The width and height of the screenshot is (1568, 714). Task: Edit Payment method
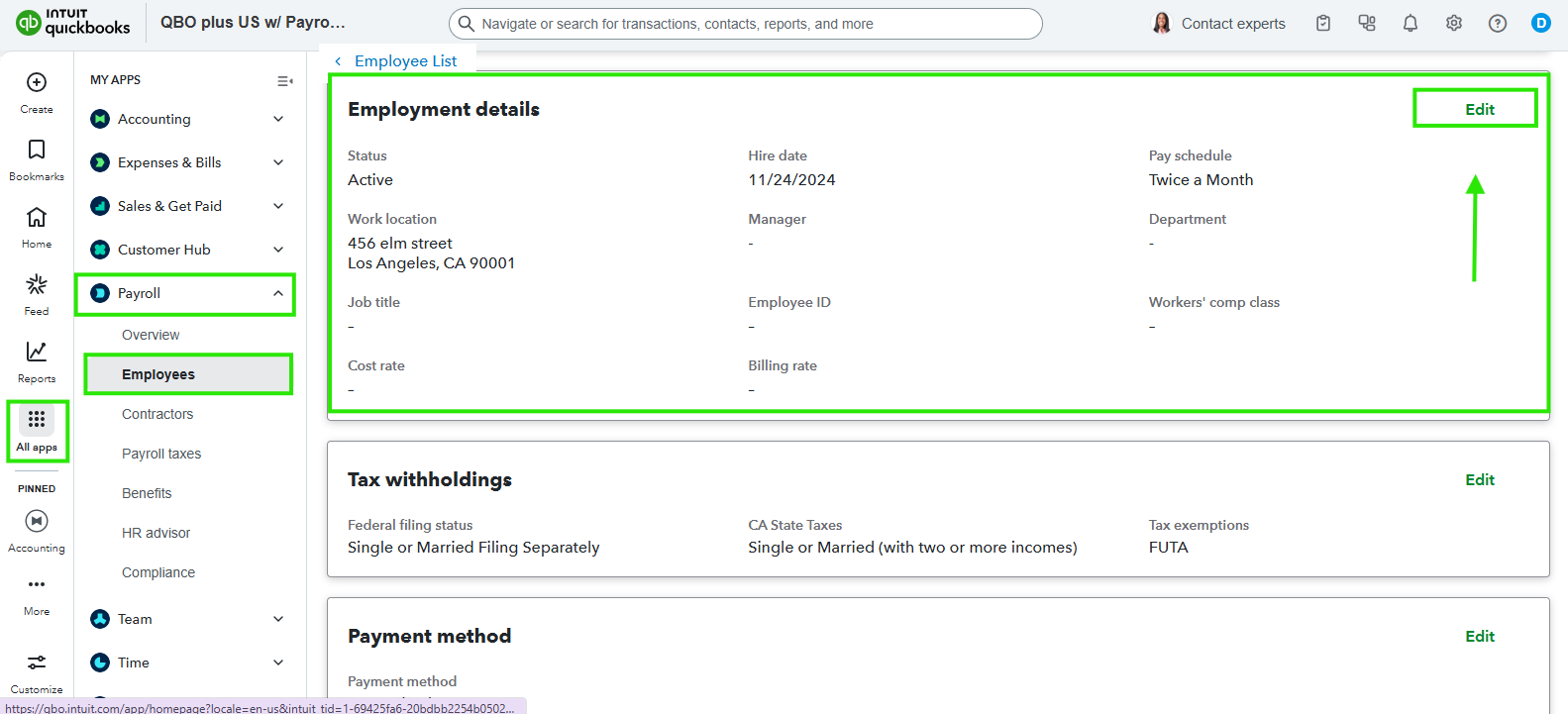(1480, 636)
